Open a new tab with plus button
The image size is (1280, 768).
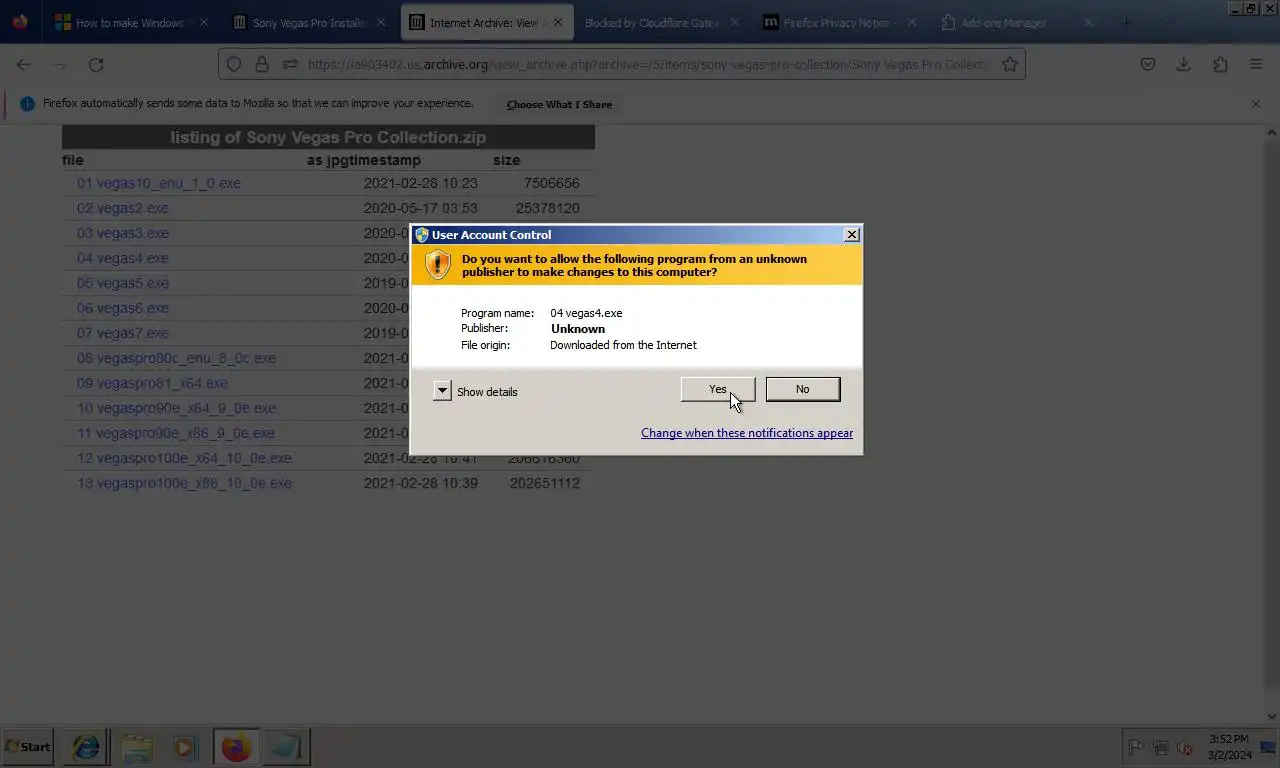pos(1126,22)
